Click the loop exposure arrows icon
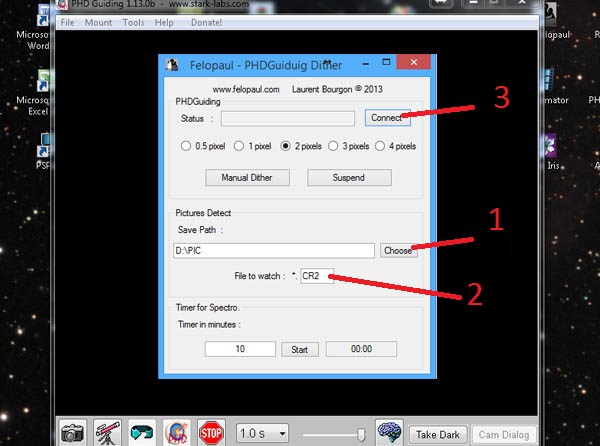Screen dimensions: 600x446 (142, 433)
